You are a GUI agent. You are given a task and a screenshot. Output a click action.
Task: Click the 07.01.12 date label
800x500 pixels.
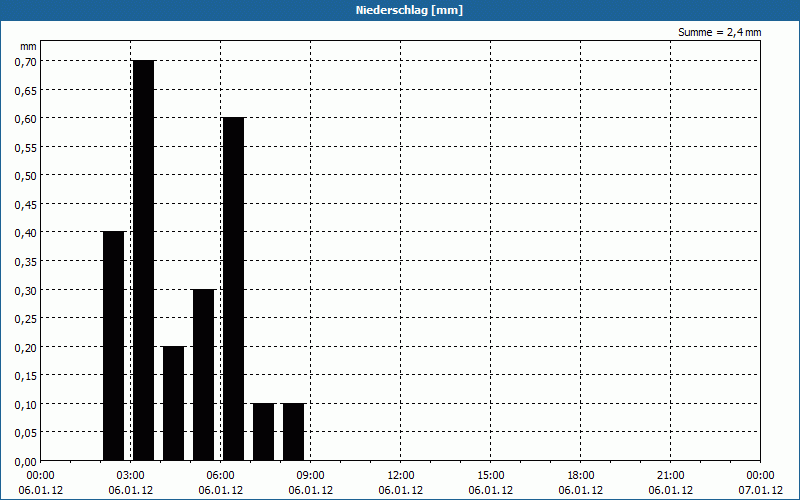[x=760, y=490]
